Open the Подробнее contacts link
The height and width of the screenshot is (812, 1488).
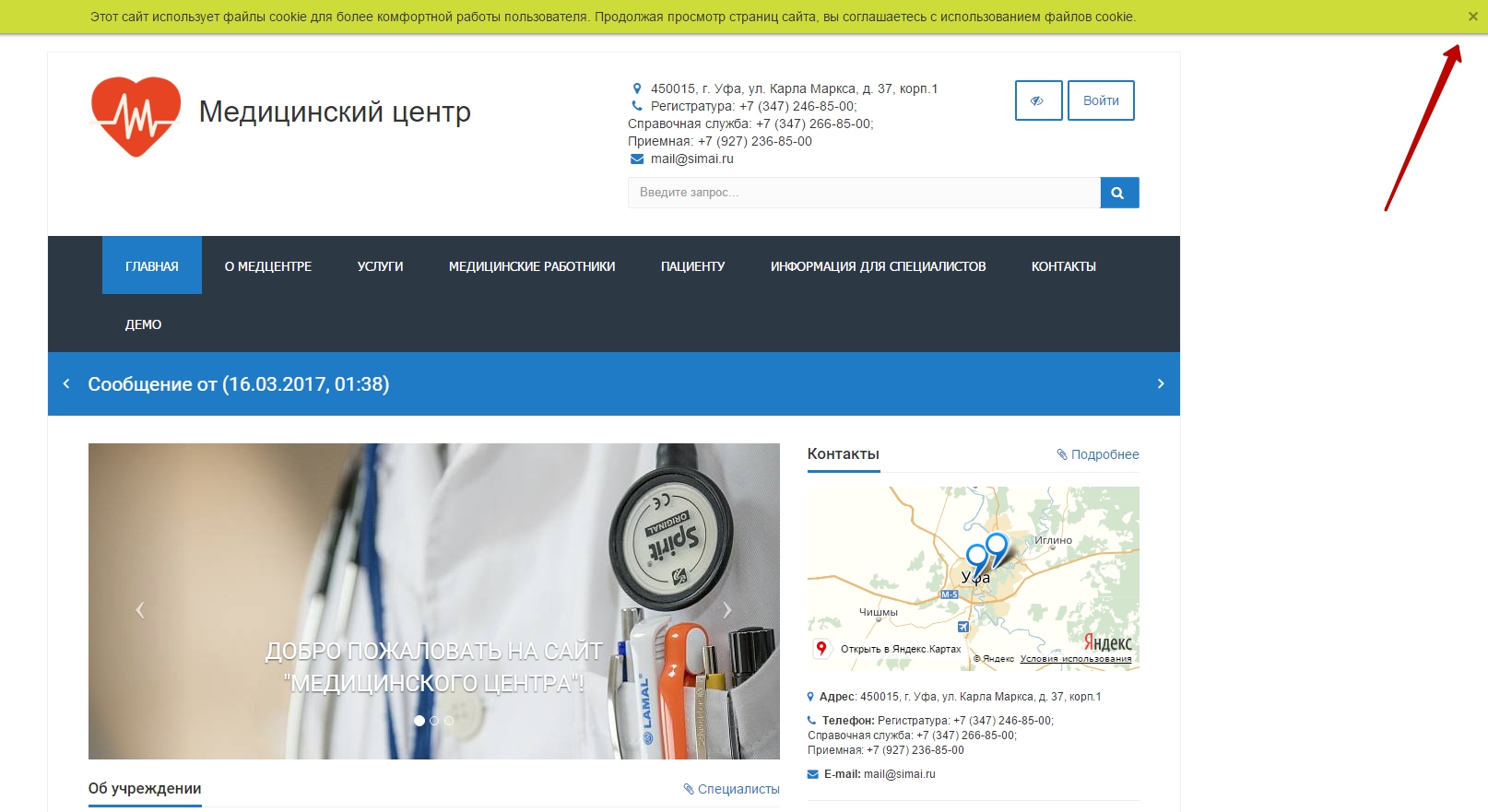pos(1097,454)
